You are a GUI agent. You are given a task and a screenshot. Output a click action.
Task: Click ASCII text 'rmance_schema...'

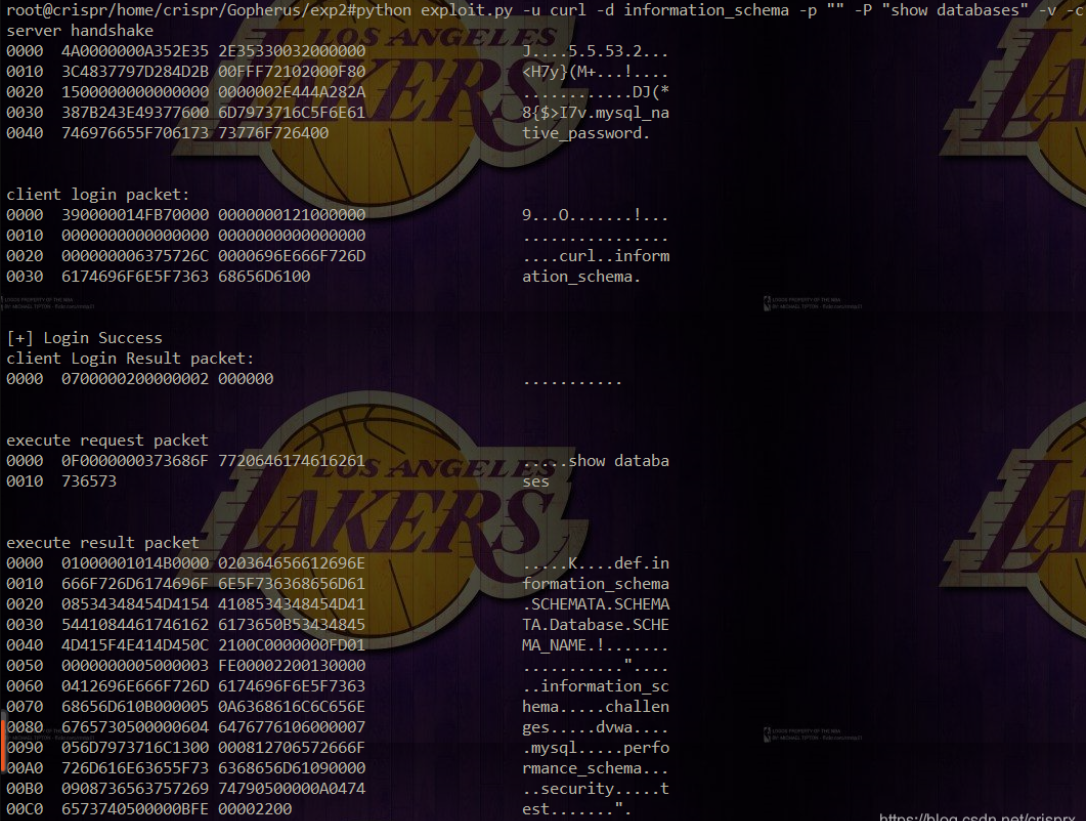click(596, 768)
